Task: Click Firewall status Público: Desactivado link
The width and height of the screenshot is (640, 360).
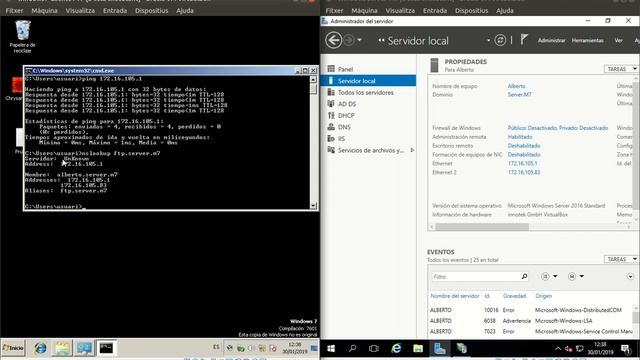Action: (558, 128)
